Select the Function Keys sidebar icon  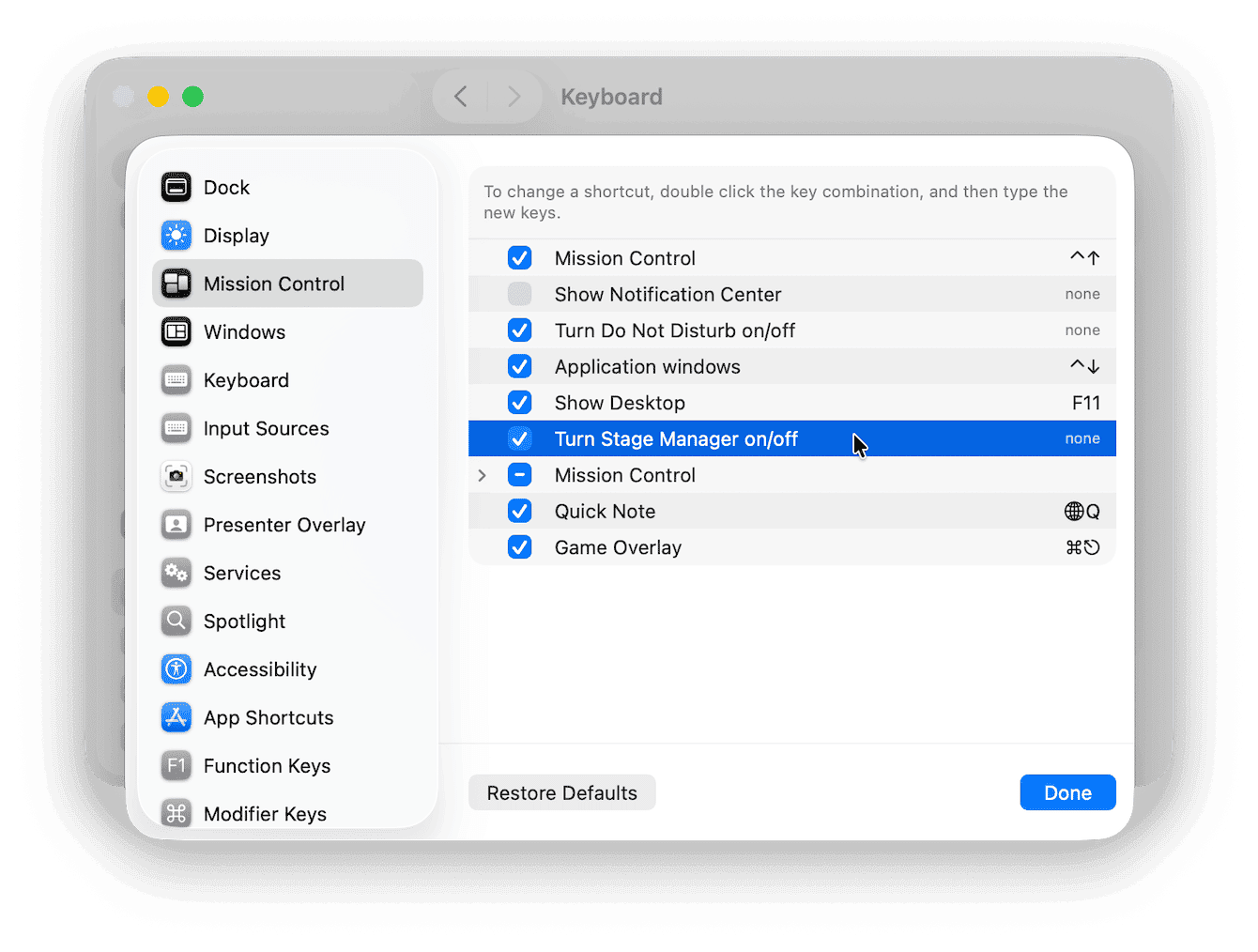(176, 765)
